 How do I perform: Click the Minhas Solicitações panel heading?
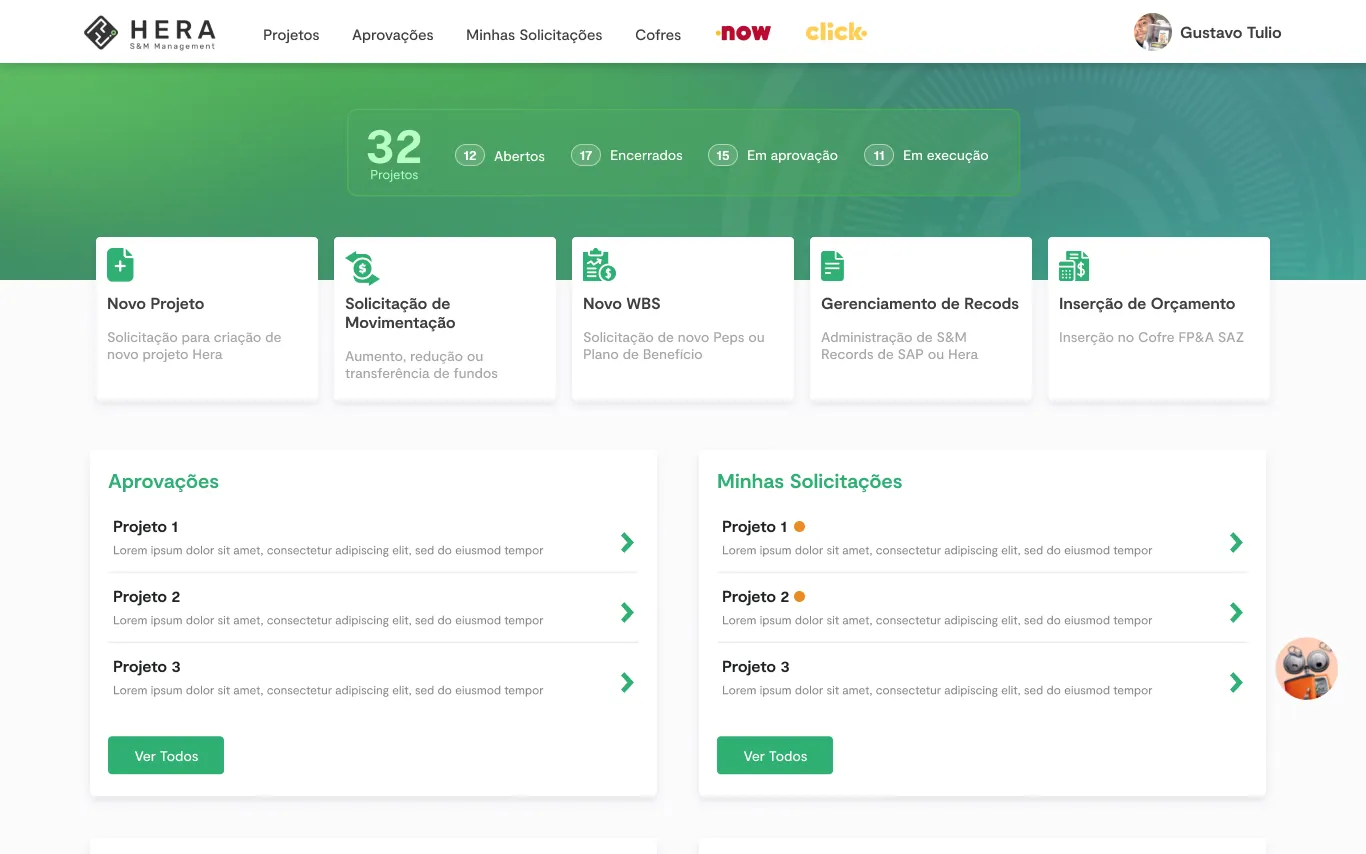[x=810, y=482]
